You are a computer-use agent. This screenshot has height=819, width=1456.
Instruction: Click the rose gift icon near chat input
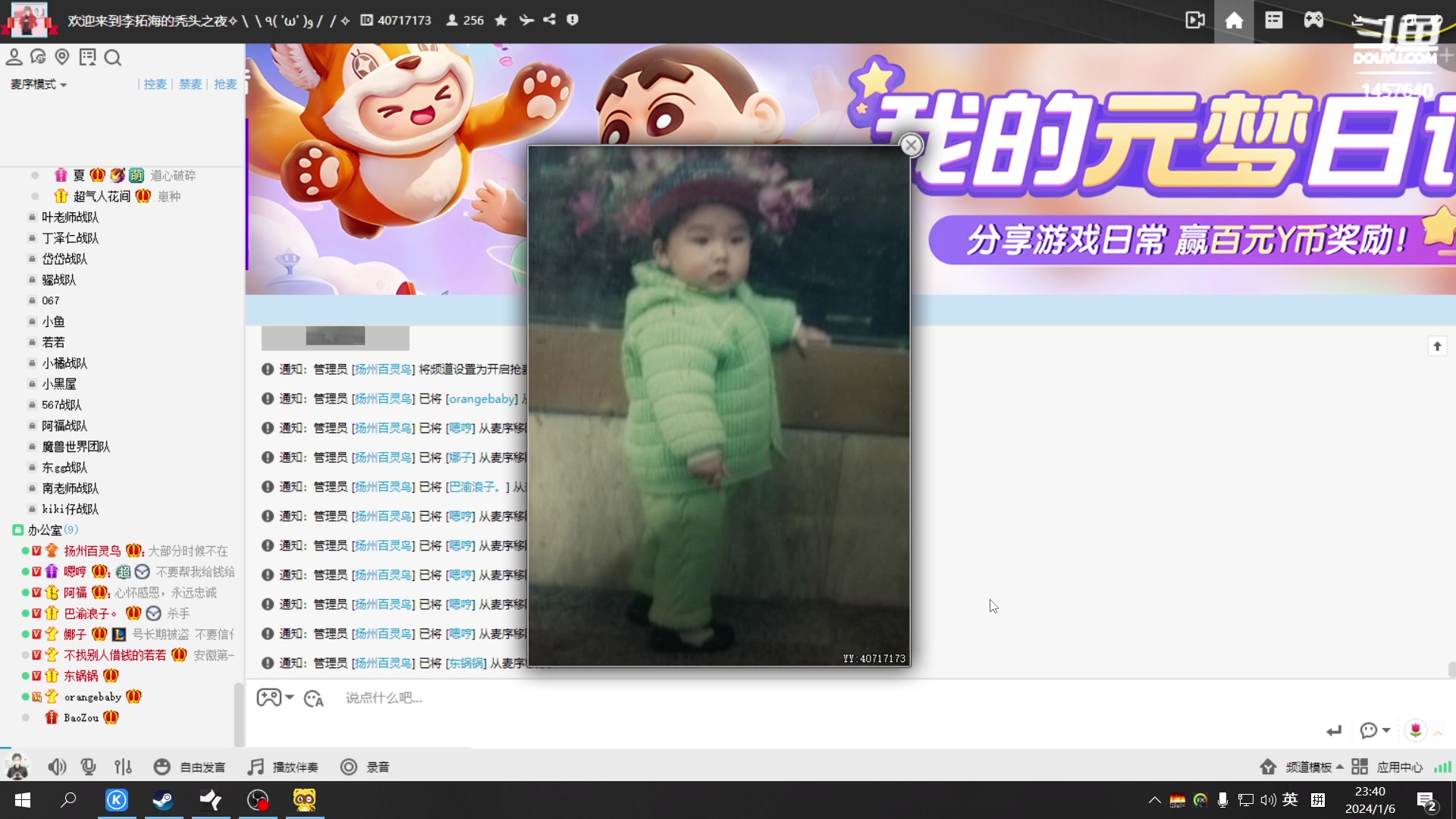click(x=1417, y=730)
